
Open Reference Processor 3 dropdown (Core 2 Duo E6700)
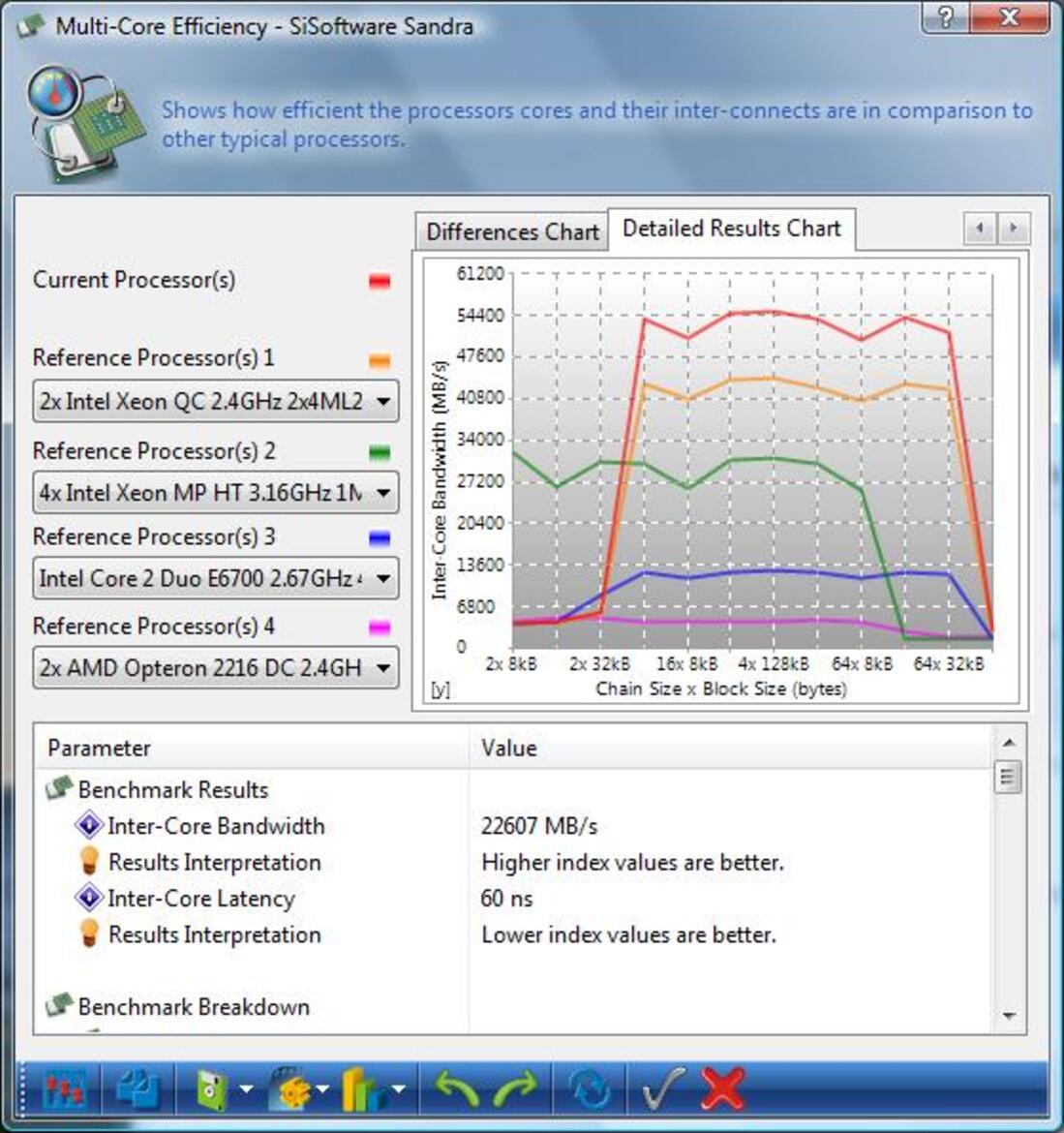[215, 578]
